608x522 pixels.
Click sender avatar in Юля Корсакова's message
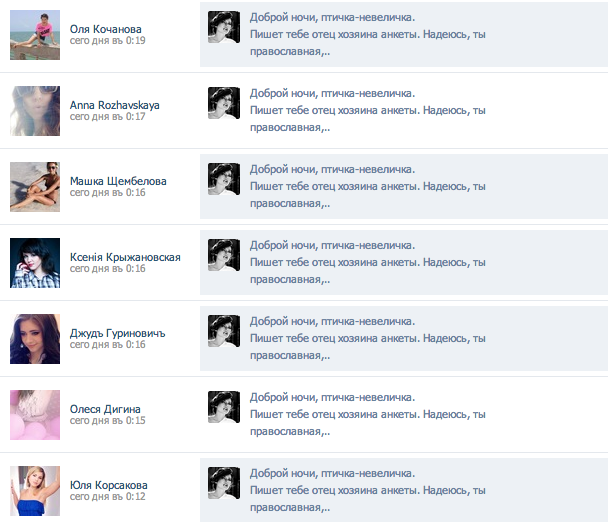pos(224,483)
